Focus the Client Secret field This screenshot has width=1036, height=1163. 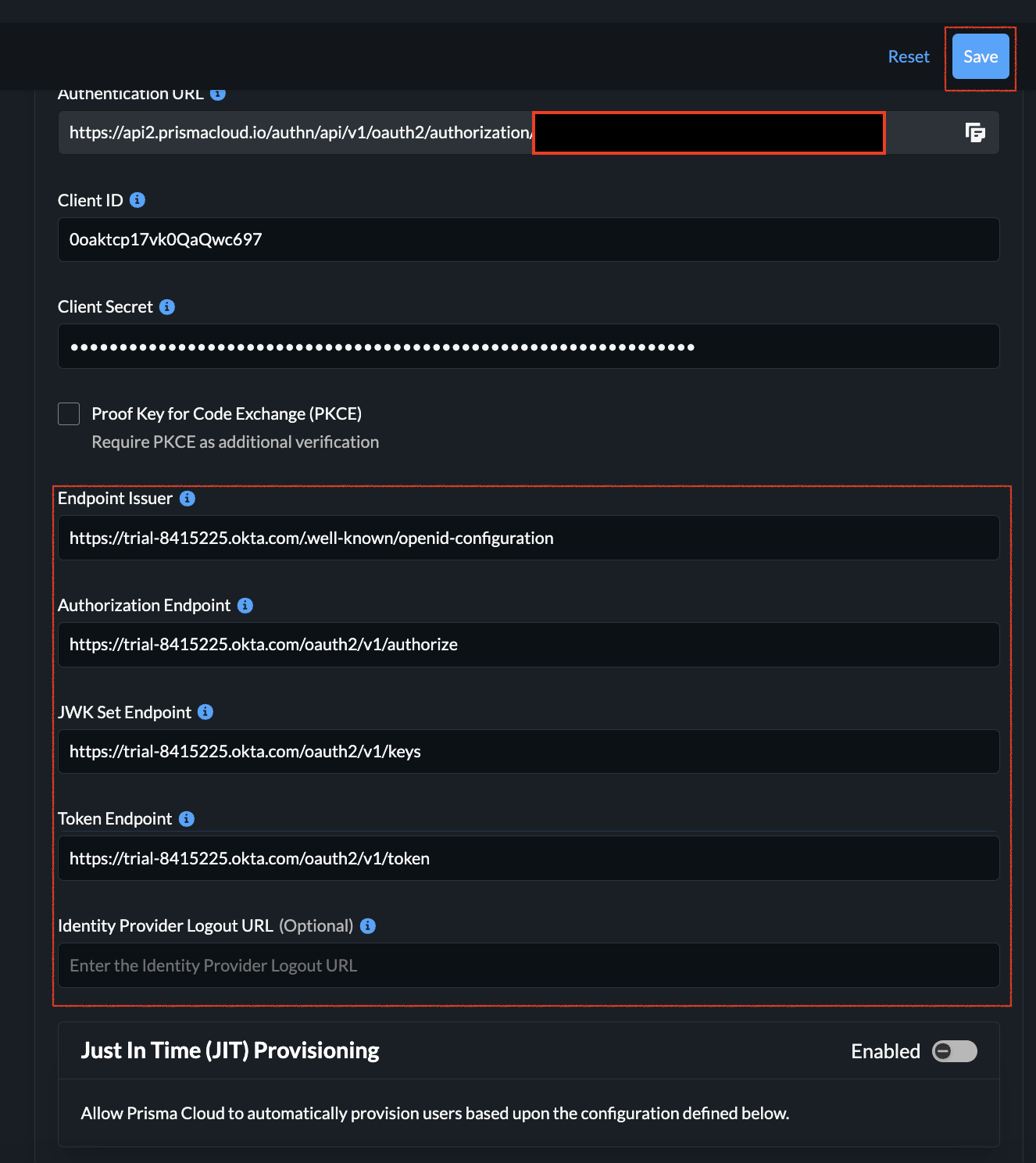coord(528,347)
